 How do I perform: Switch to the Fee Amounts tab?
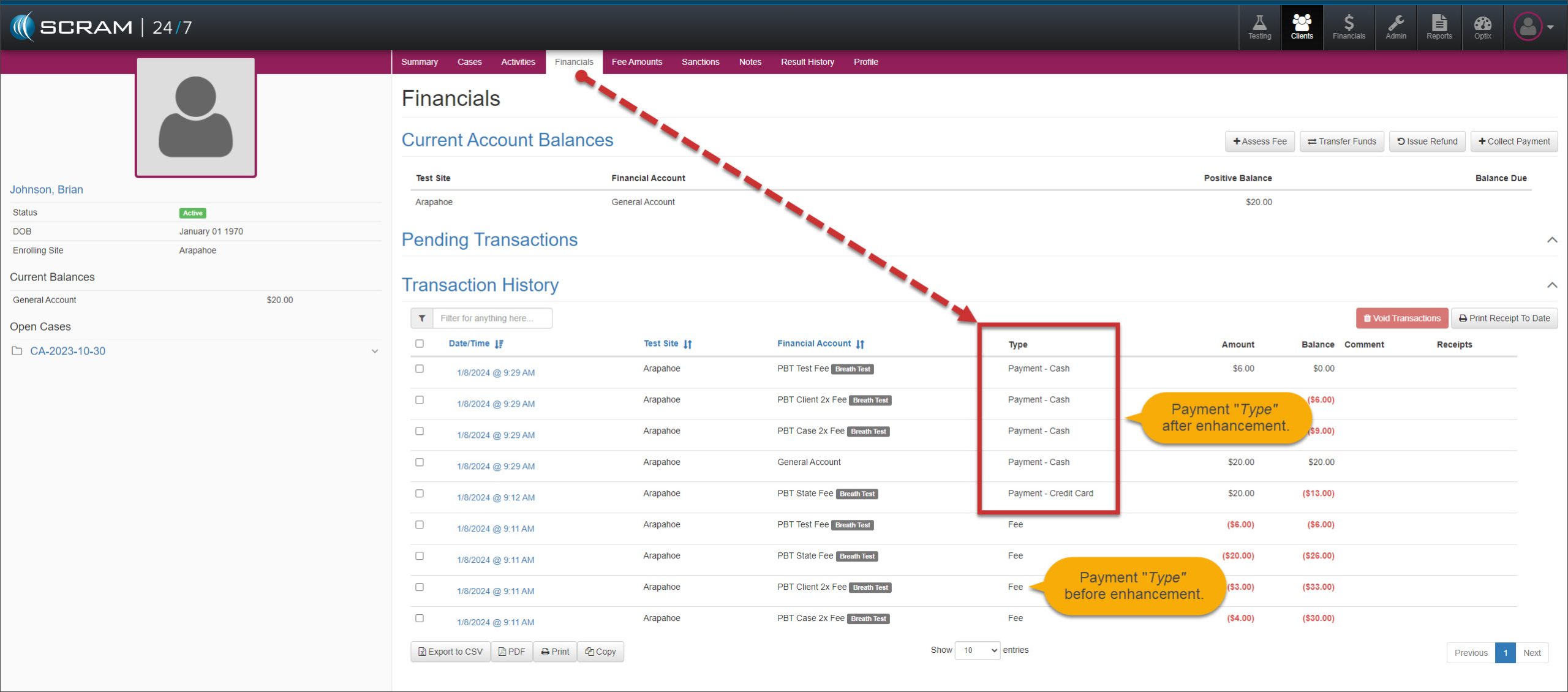tap(636, 62)
